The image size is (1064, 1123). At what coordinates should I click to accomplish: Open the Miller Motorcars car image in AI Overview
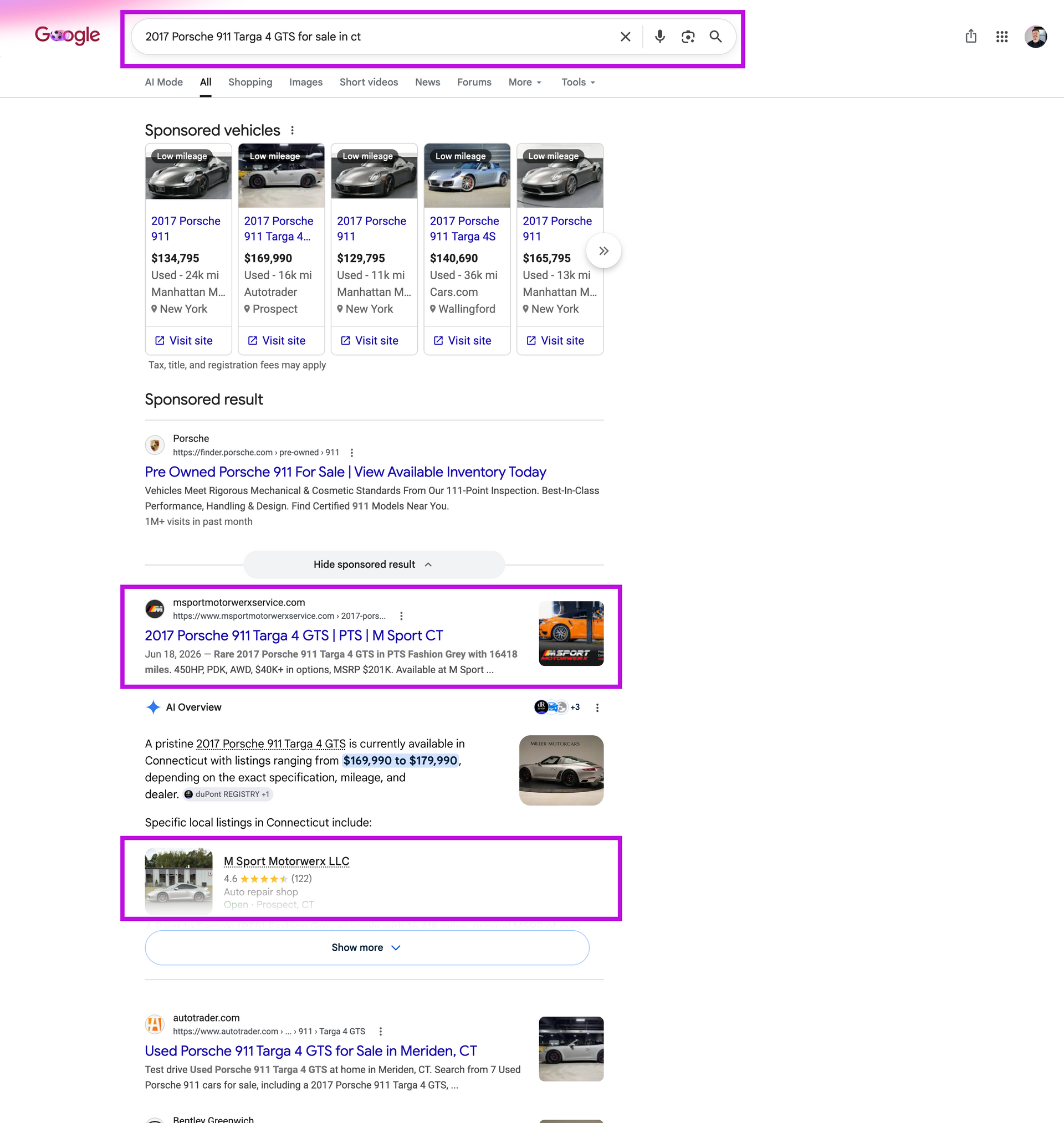click(x=561, y=771)
